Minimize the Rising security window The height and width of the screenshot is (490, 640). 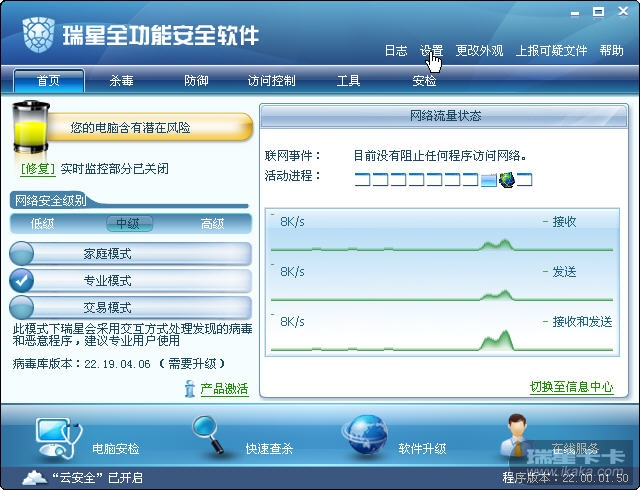pos(575,13)
